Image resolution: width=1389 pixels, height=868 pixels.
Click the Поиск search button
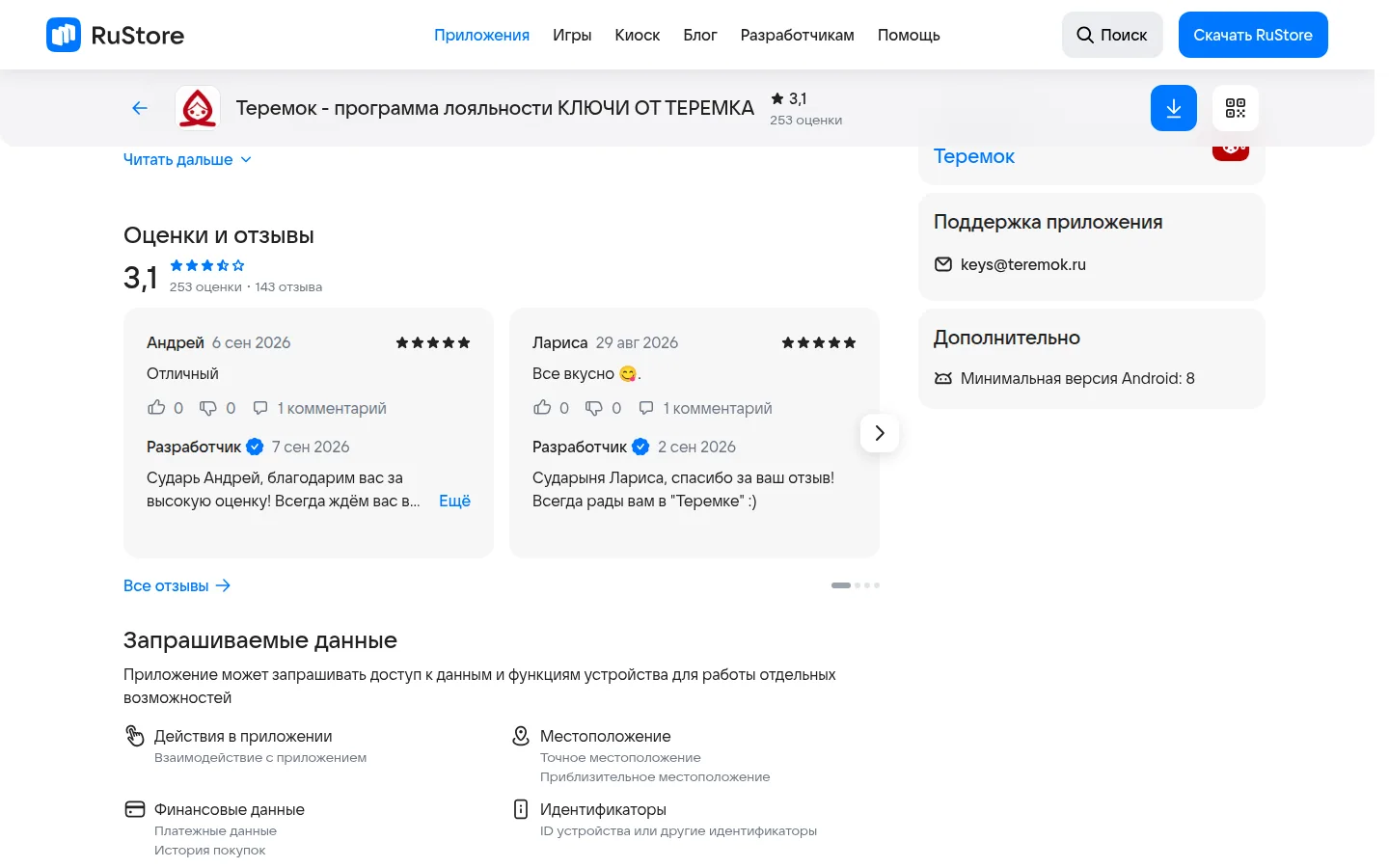pos(1112,35)
